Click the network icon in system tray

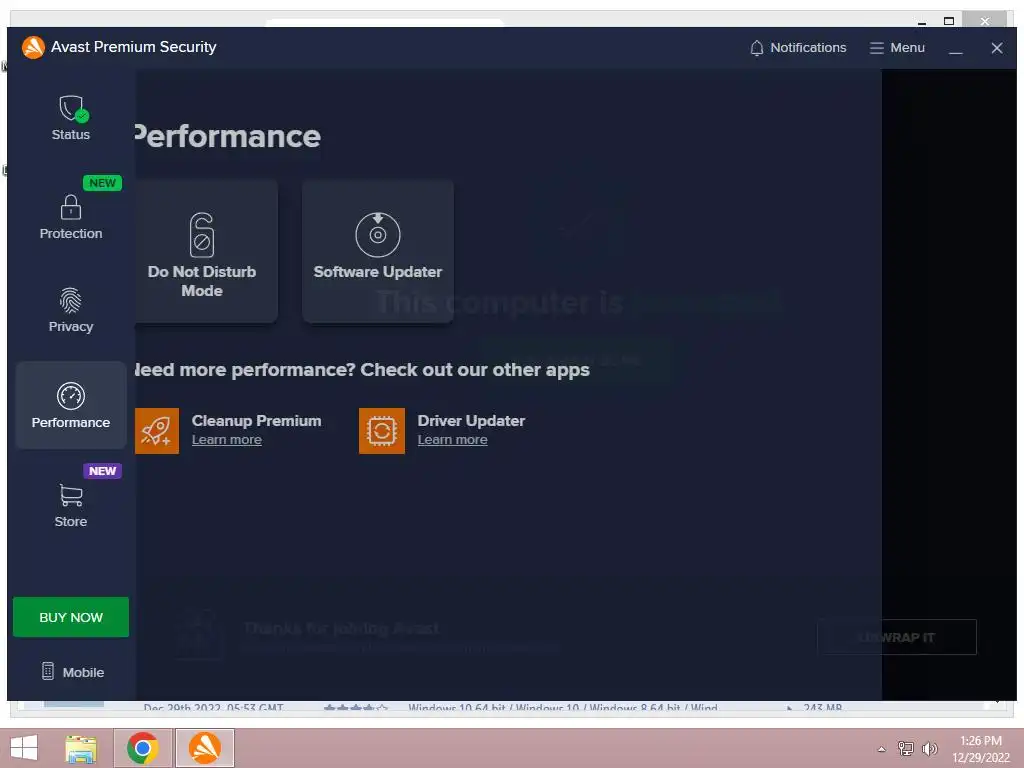(x=905, y=748)
